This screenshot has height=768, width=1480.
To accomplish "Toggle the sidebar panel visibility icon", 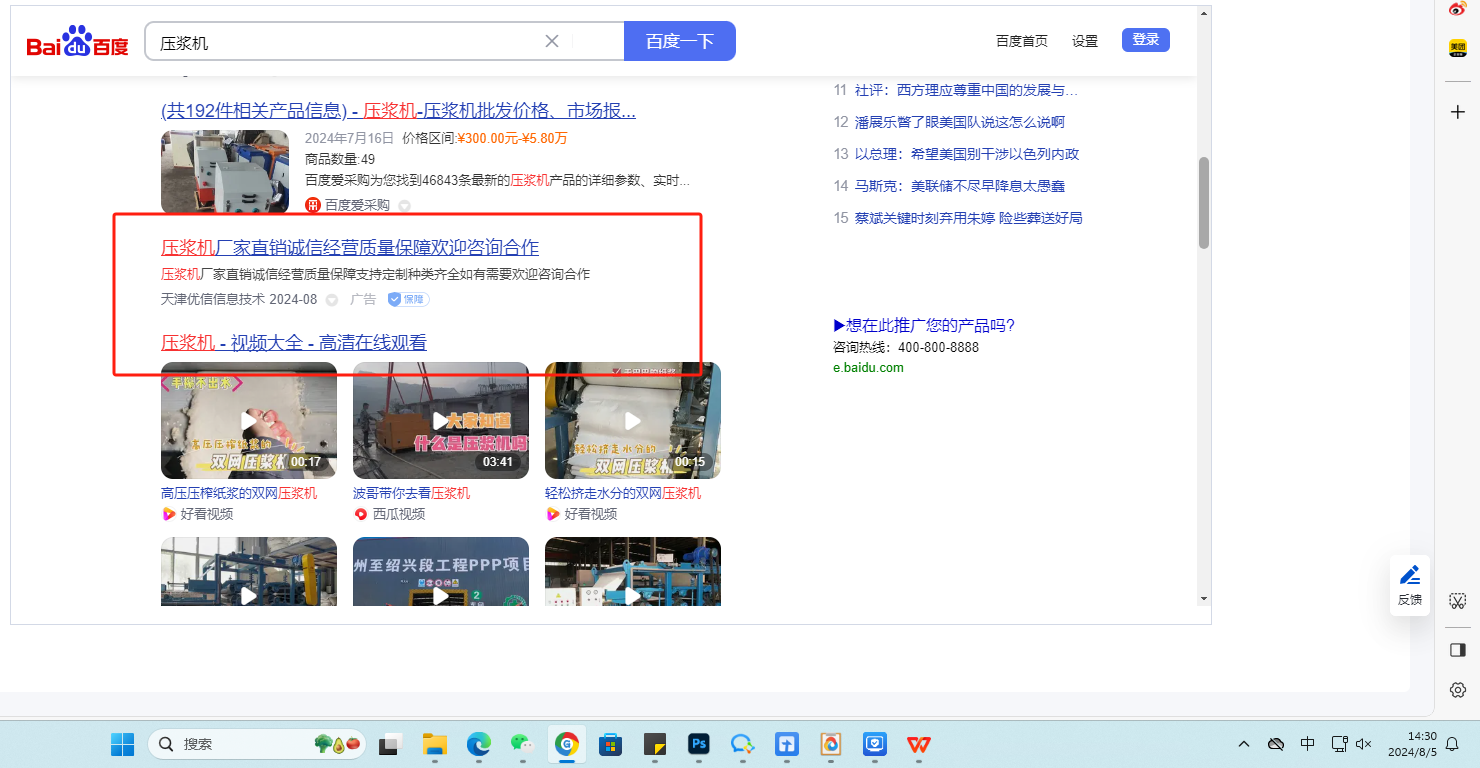I will [x=1458, y=650].
